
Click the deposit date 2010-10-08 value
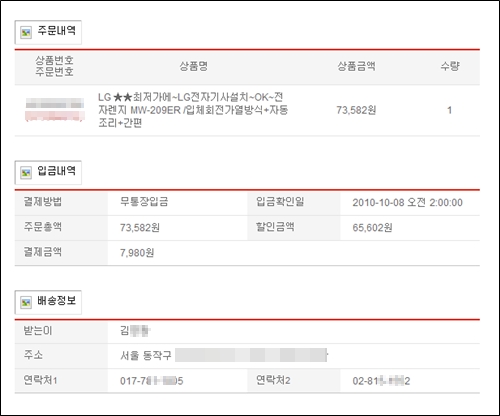coord(407,202)
